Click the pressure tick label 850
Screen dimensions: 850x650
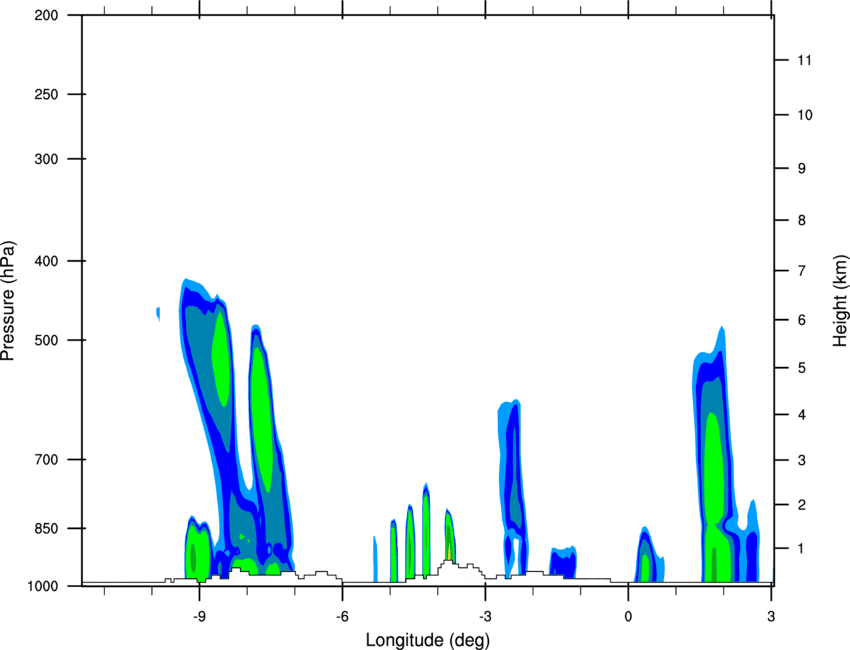(x=46, y=528)
